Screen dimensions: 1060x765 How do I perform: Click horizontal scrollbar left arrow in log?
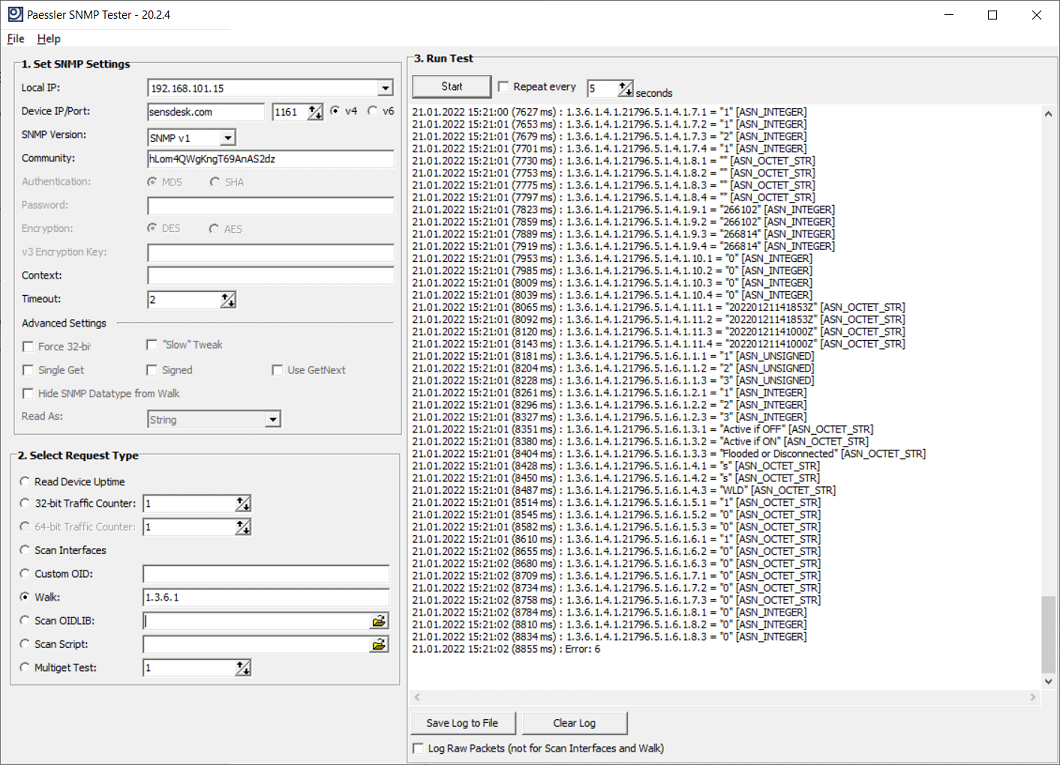pos(417,697)
